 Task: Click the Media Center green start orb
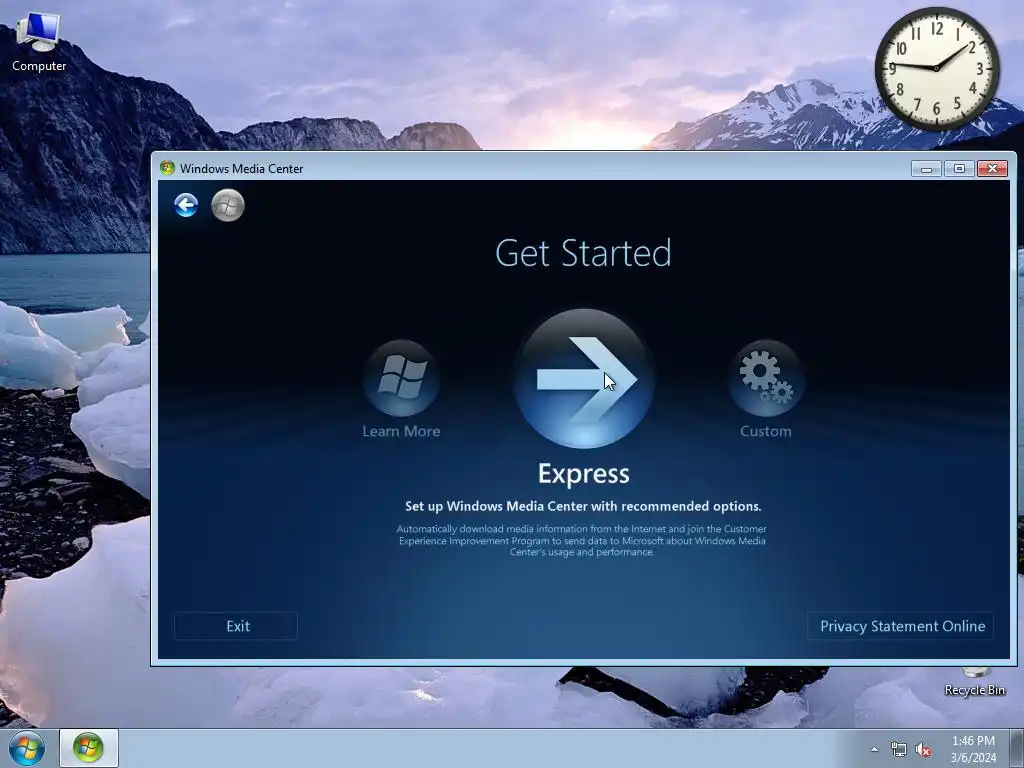(228, 205)
